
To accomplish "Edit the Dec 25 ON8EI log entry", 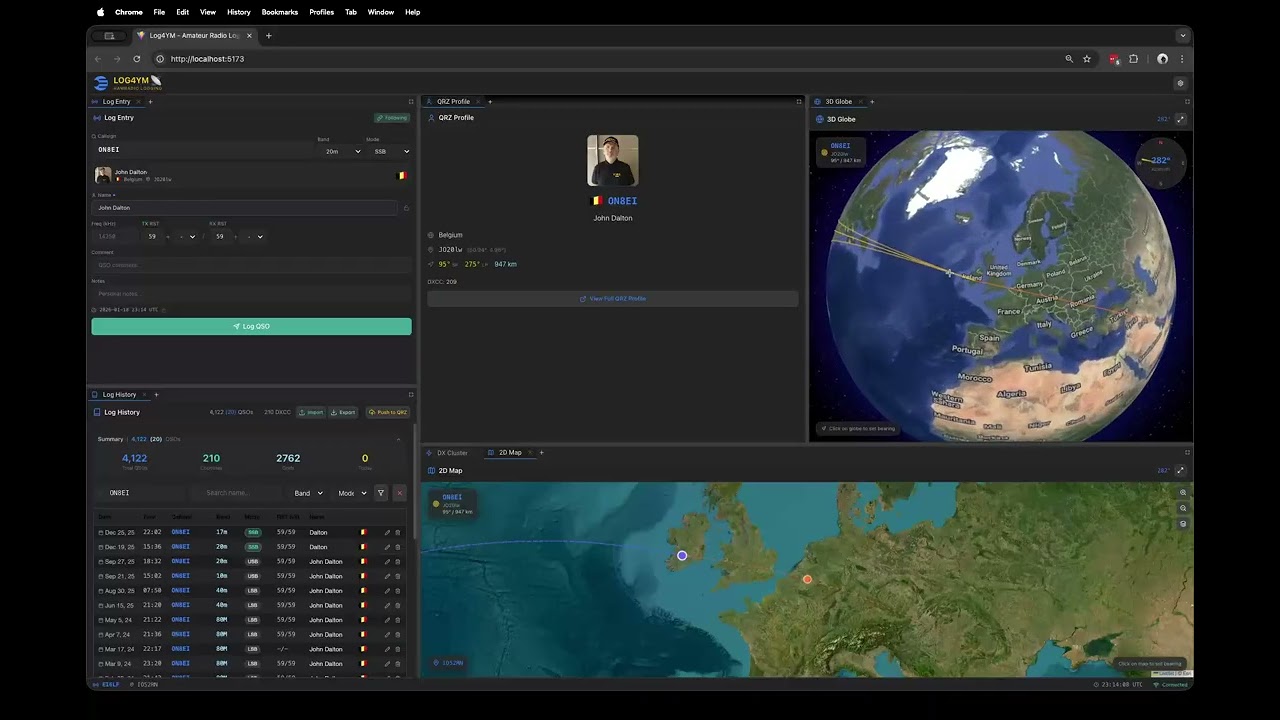I will [x=387, y=532].
